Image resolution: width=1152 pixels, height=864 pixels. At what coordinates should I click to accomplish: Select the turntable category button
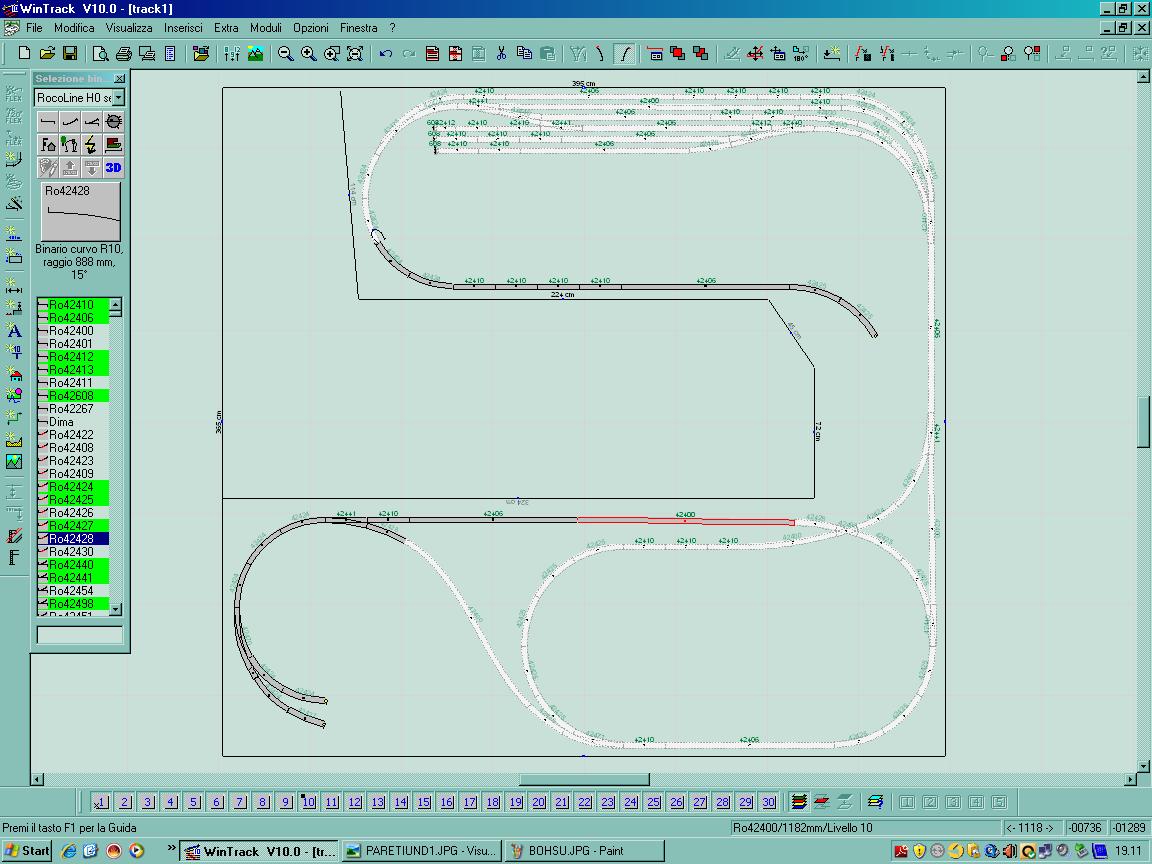pyautogui.click(x=114, y=121)
